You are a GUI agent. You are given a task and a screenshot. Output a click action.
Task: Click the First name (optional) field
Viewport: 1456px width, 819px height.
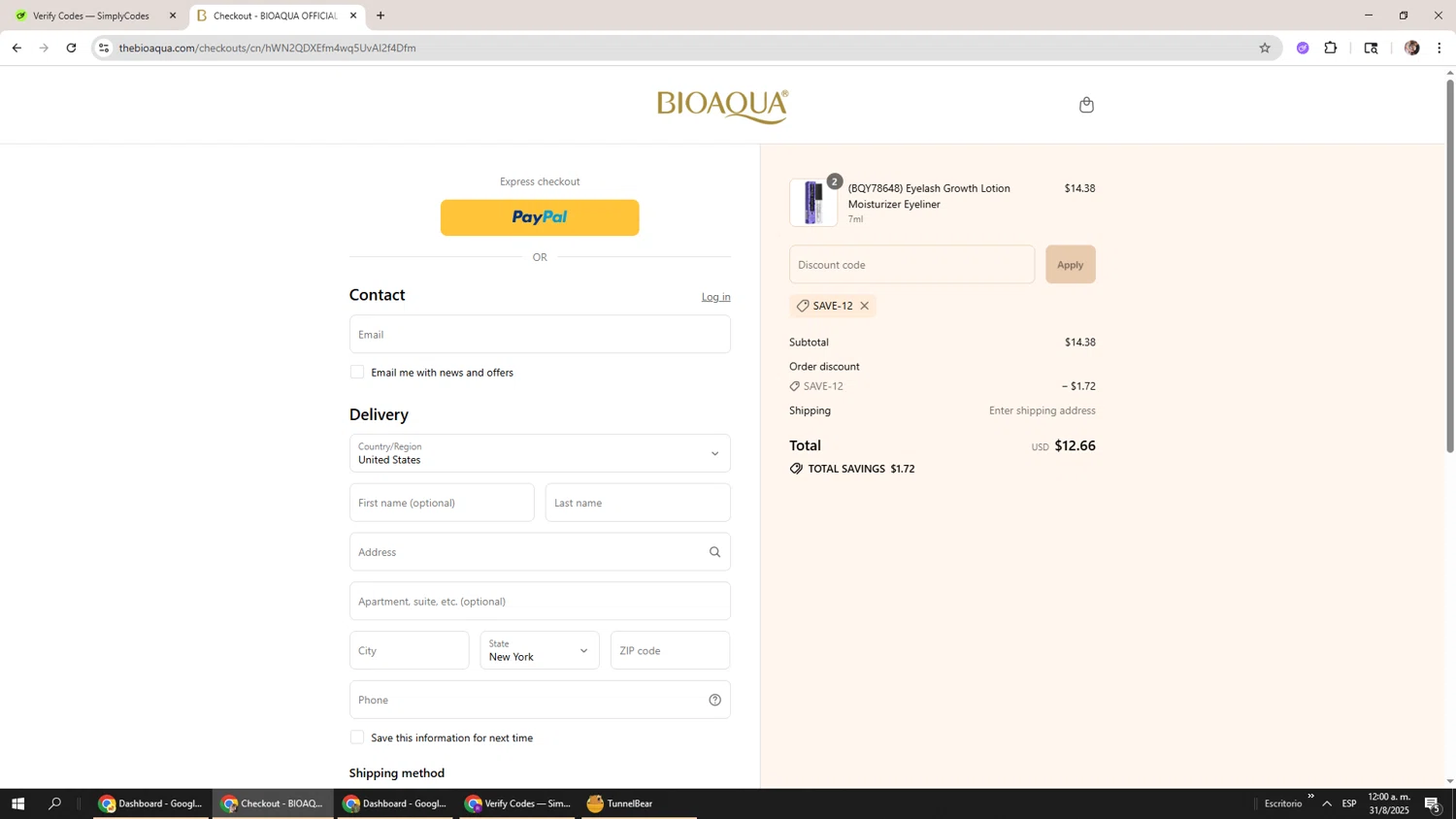[442, 503]
